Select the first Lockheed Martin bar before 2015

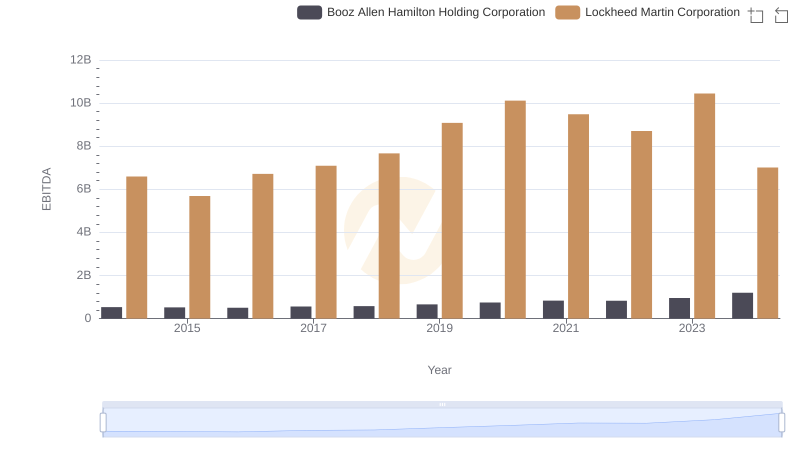(x=137, y=247)
